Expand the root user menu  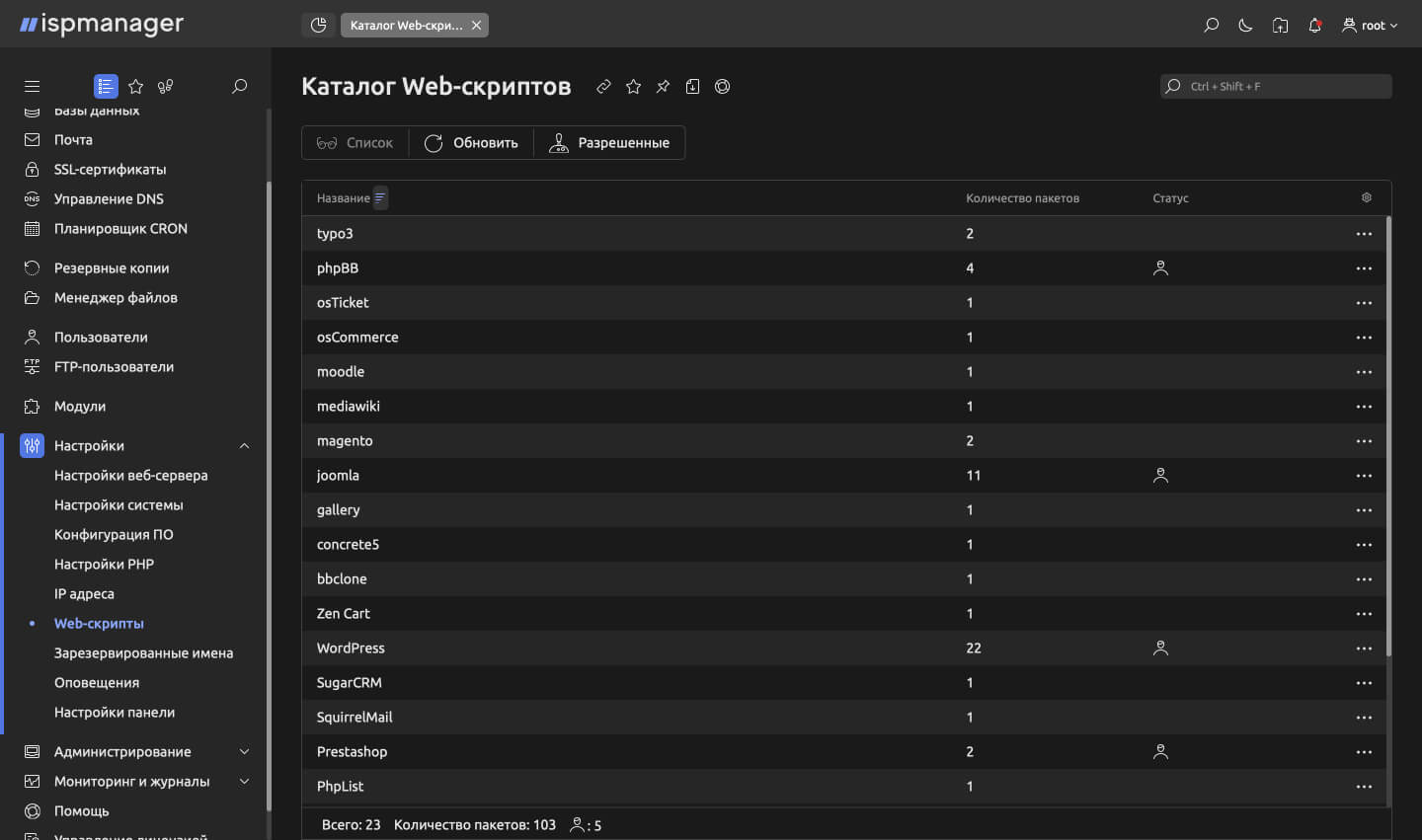coord(1371,26)
